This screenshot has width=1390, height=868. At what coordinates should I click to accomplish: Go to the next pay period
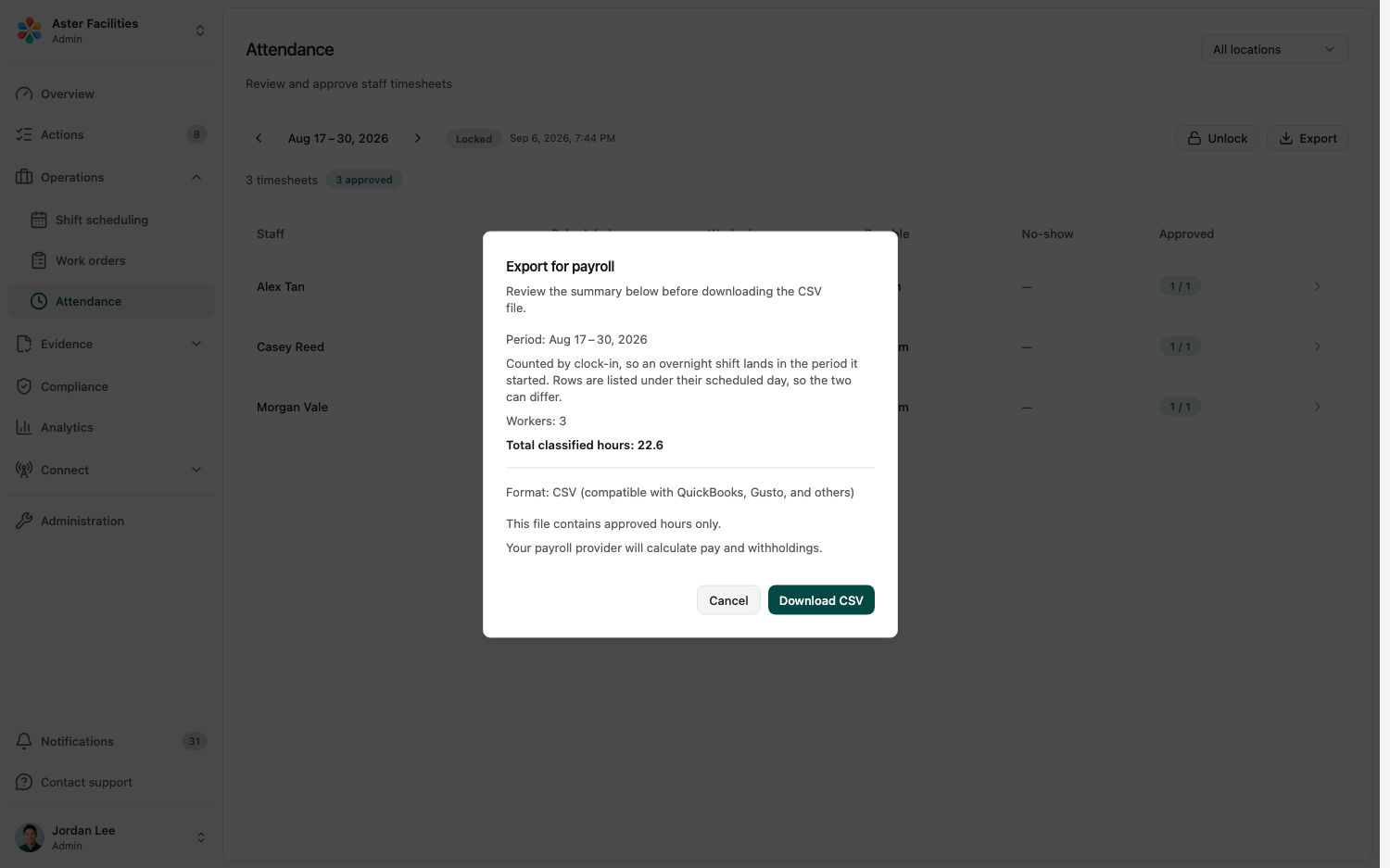[418, 138]
